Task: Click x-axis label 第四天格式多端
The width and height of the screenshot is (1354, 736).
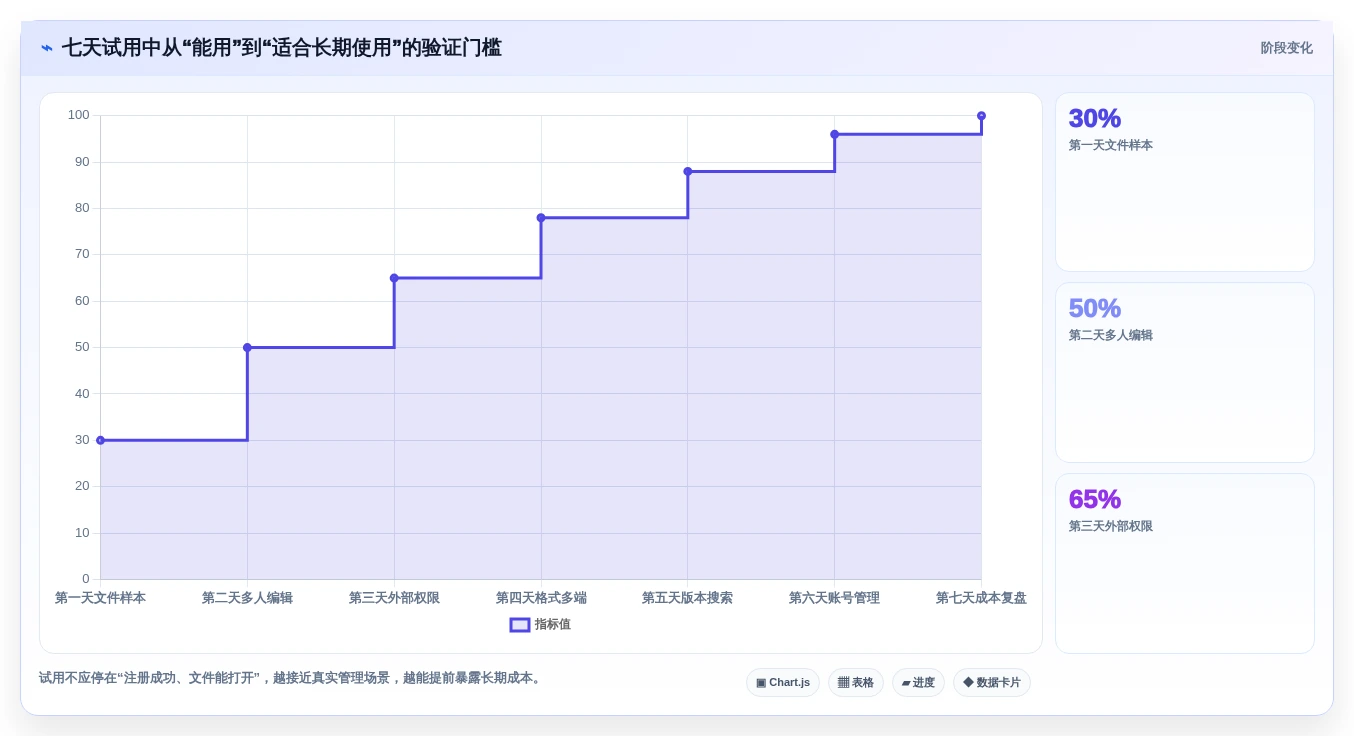Action: point(541,598)
